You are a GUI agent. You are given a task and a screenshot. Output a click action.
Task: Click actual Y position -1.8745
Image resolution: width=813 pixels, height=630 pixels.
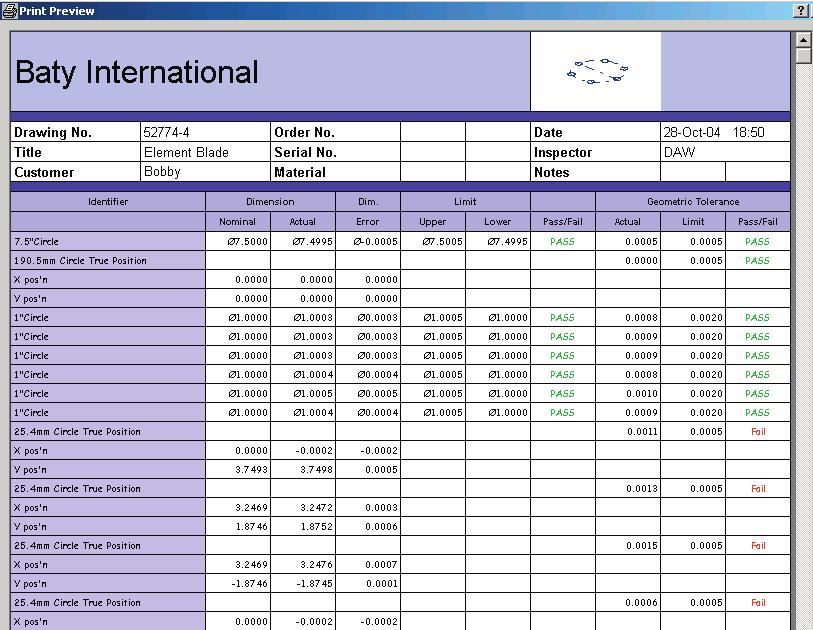click(x=315, y=584)
